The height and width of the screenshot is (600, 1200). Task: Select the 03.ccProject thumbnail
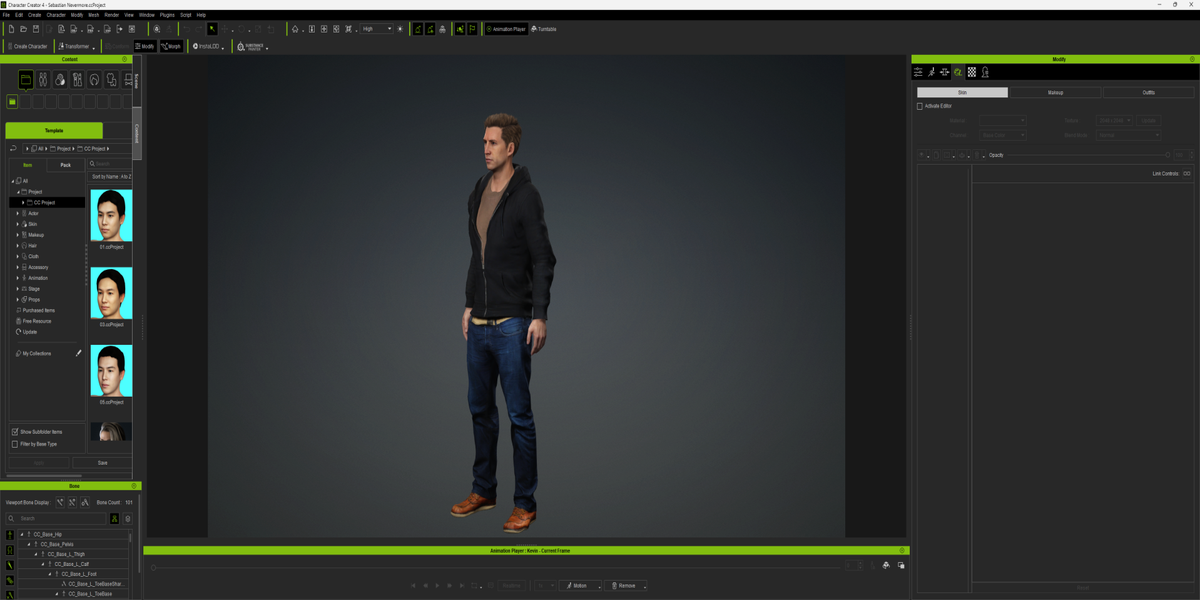[x=111, y=293]
